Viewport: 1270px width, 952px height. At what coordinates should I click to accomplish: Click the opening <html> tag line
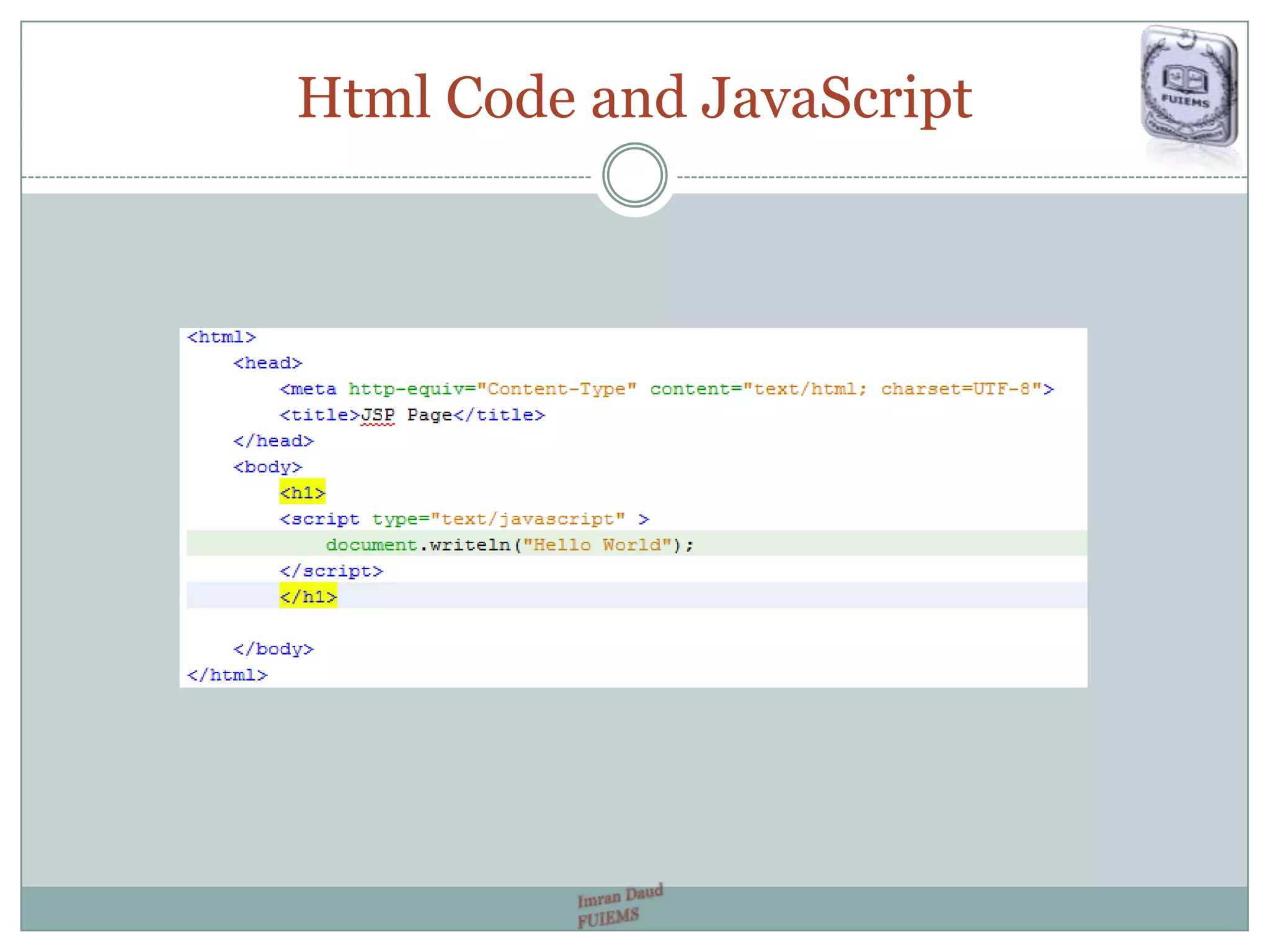pos(221,337)
